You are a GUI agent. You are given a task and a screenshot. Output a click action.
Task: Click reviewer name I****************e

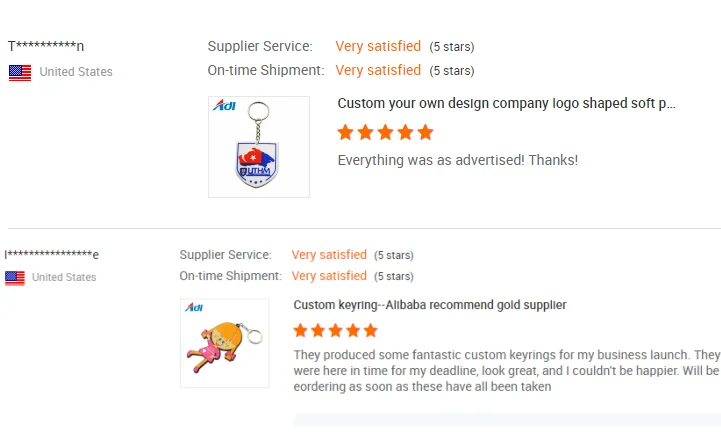click(52, 255)
